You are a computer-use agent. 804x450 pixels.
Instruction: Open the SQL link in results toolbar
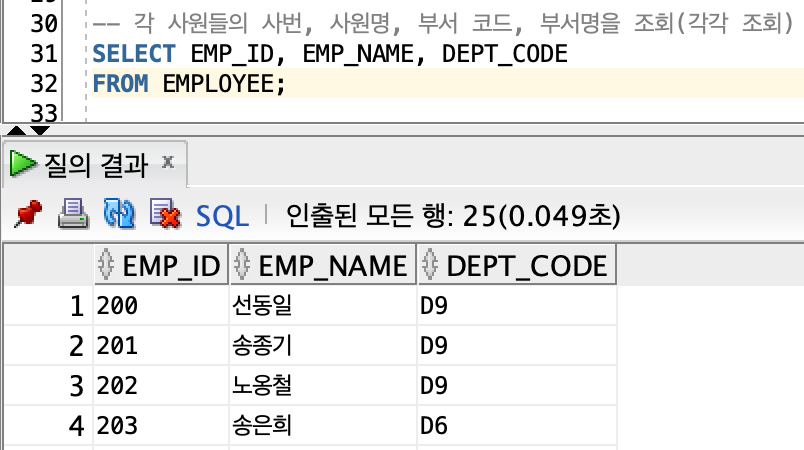tap(223, 216)
